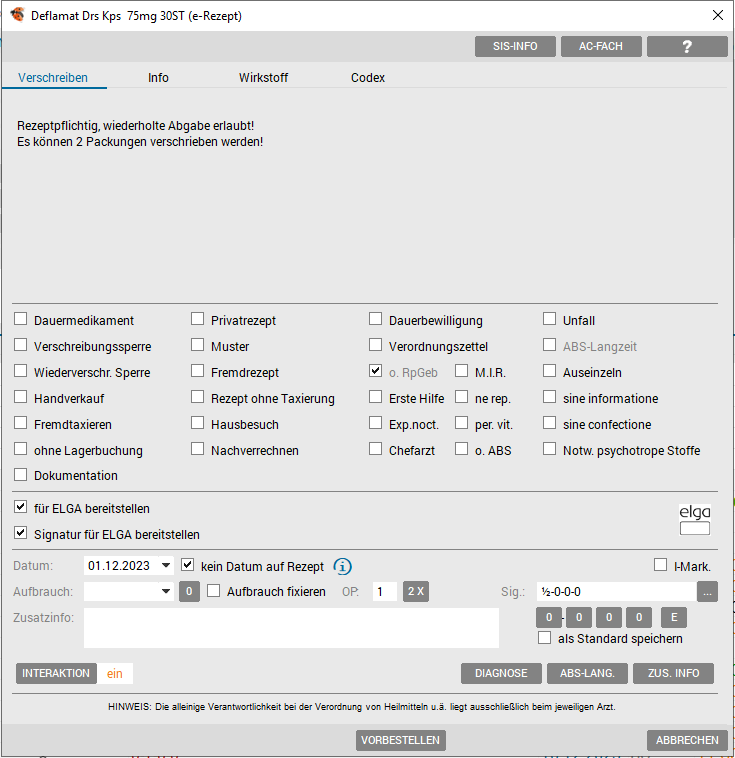
Task: Click the elga logo icon
Action: [x=695, y=520]
